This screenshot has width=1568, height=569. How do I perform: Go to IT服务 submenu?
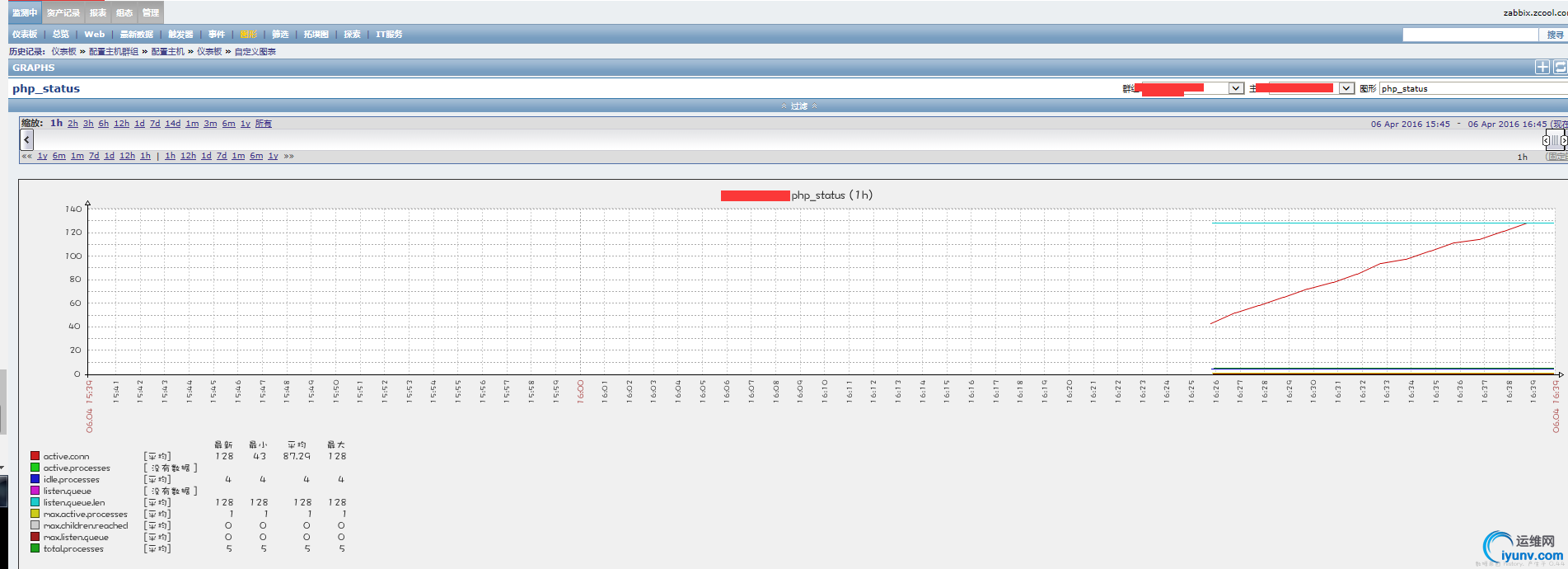coord(390,35)
